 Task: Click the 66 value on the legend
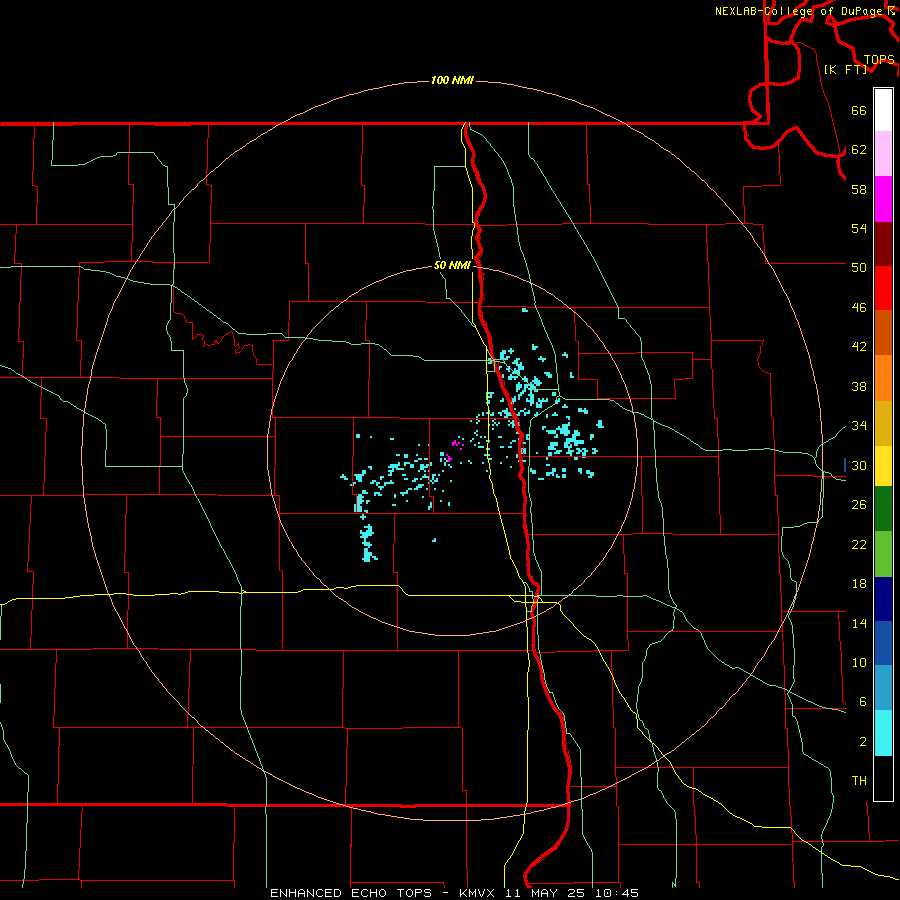click(x=859, y=110)
